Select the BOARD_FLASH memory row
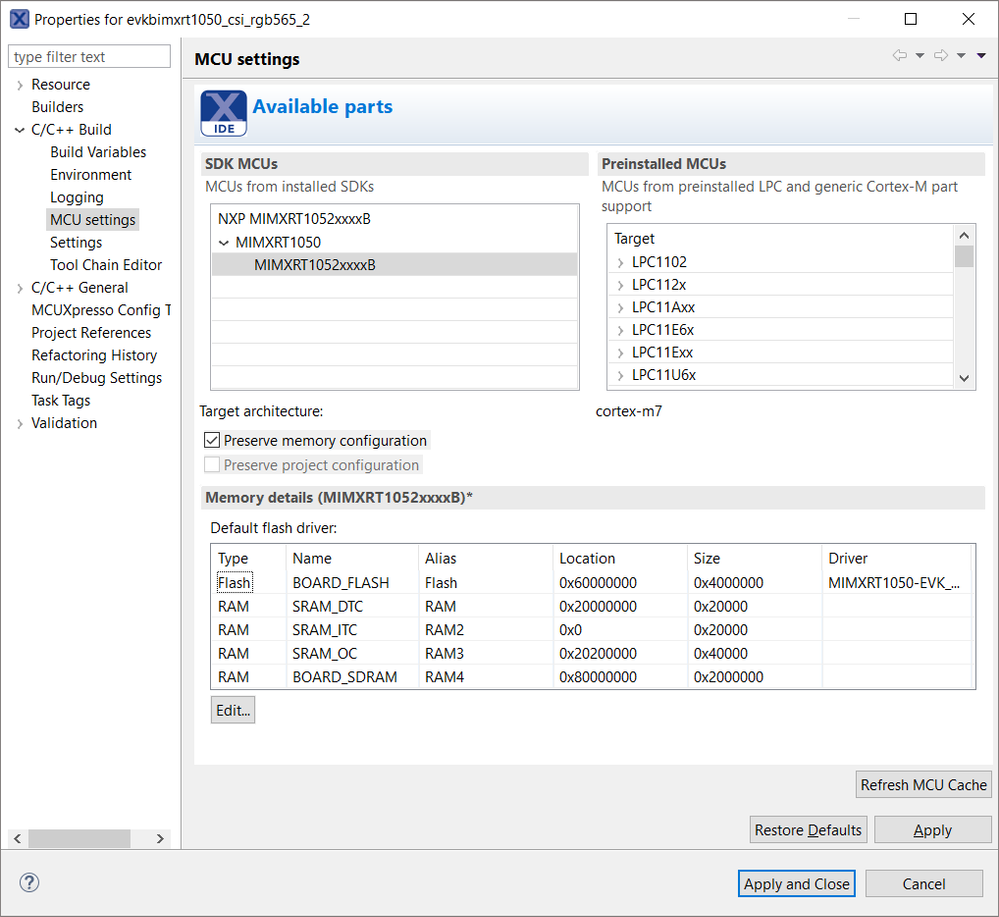Image resolution: width=999 pixels, height=917 pixels. click(592, 583)
